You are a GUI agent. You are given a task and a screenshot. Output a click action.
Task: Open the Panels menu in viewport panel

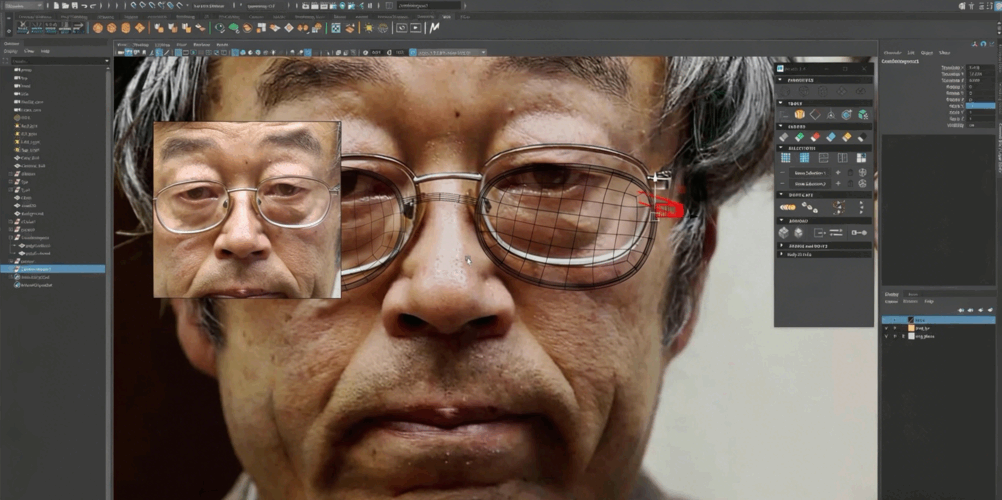(x=222, y=45)
